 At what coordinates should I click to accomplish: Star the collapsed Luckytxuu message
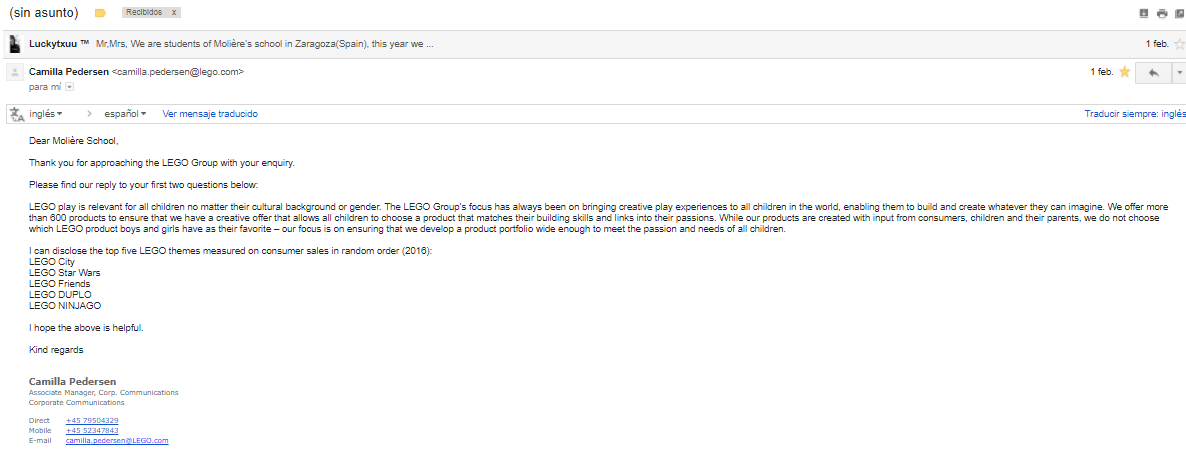tap(1179, 44)
